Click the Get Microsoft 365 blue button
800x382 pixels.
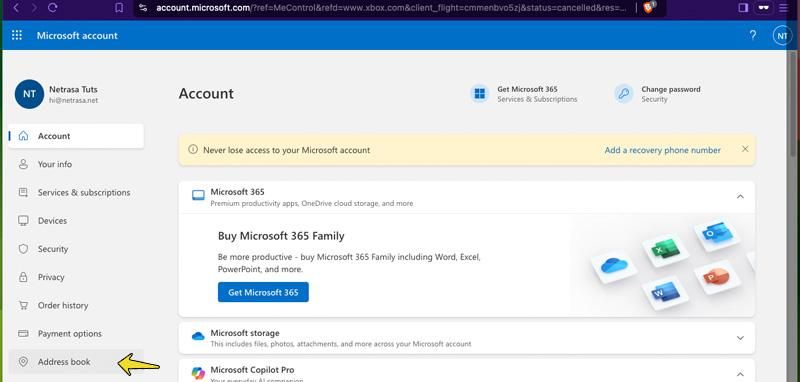coord(263,292)
